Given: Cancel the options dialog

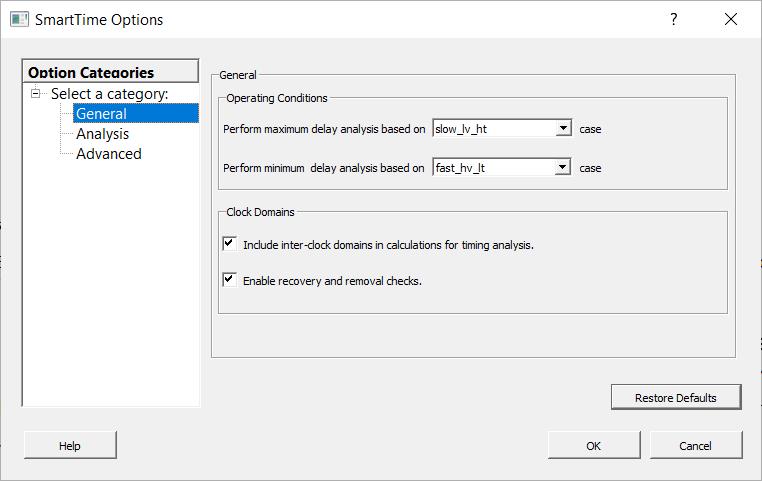Looking at the screenshot, I should point(696,446).
